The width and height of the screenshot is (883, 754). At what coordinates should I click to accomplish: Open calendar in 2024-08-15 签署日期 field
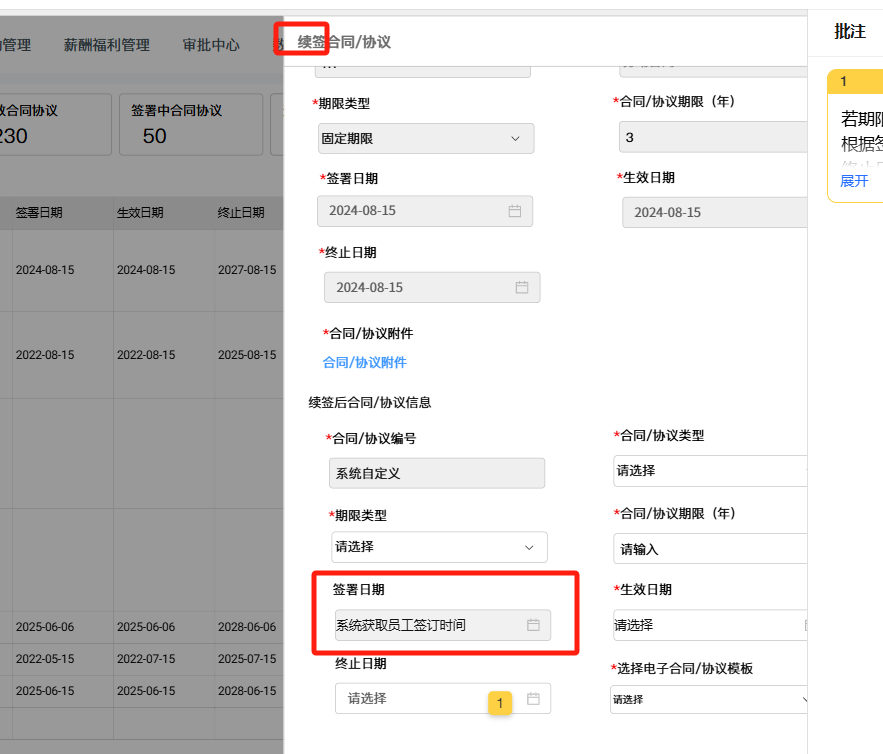point(515,212)
